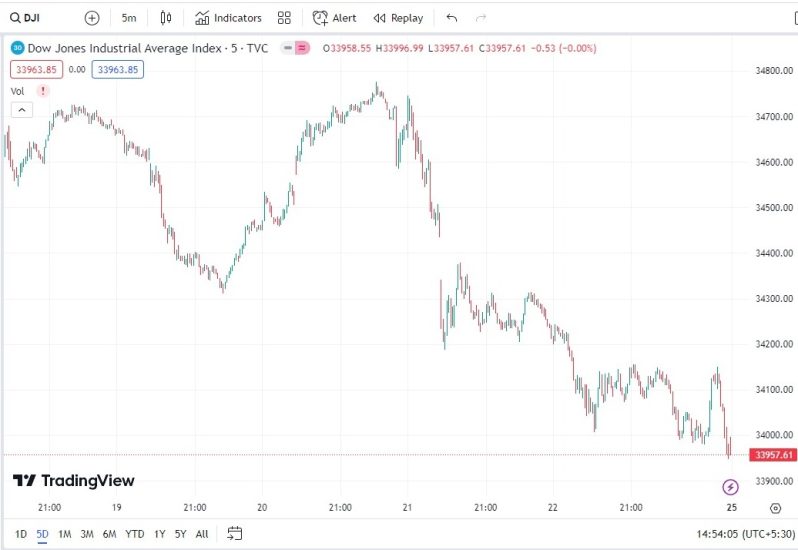Open the indicator templates grid icon
Image resolution: width=798 pixels, height=550 pixels.
(284, 17)
